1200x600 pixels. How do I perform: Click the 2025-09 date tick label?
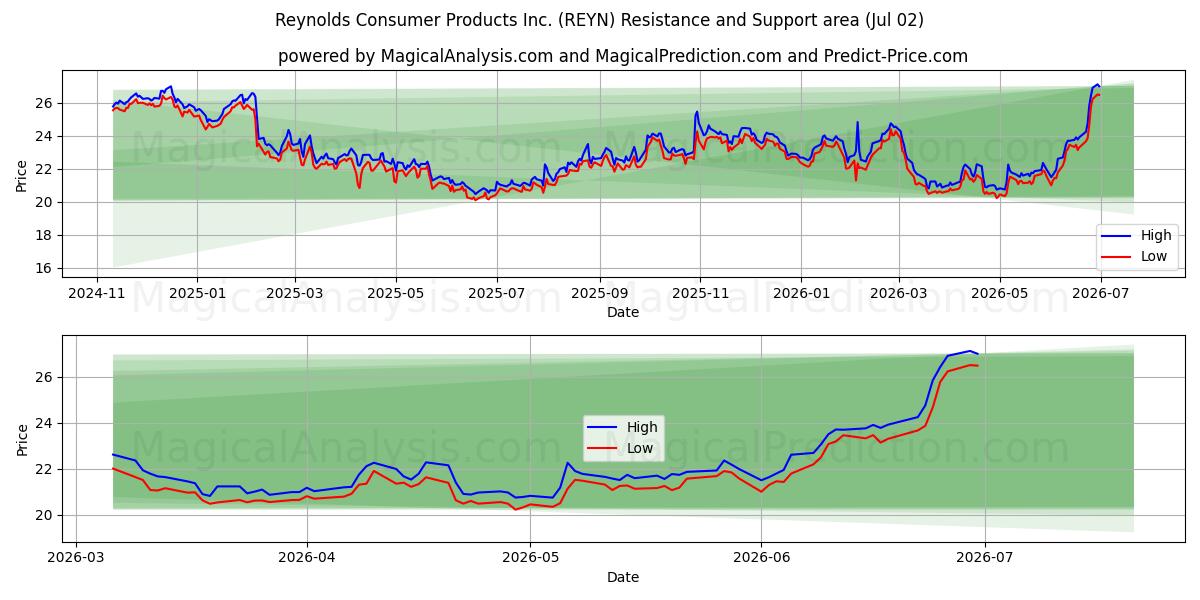(x=600, y=294)
